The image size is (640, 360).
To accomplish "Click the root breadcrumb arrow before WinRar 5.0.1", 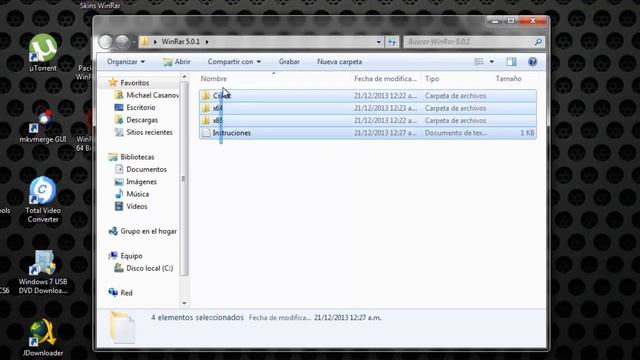I will [155, 42].
